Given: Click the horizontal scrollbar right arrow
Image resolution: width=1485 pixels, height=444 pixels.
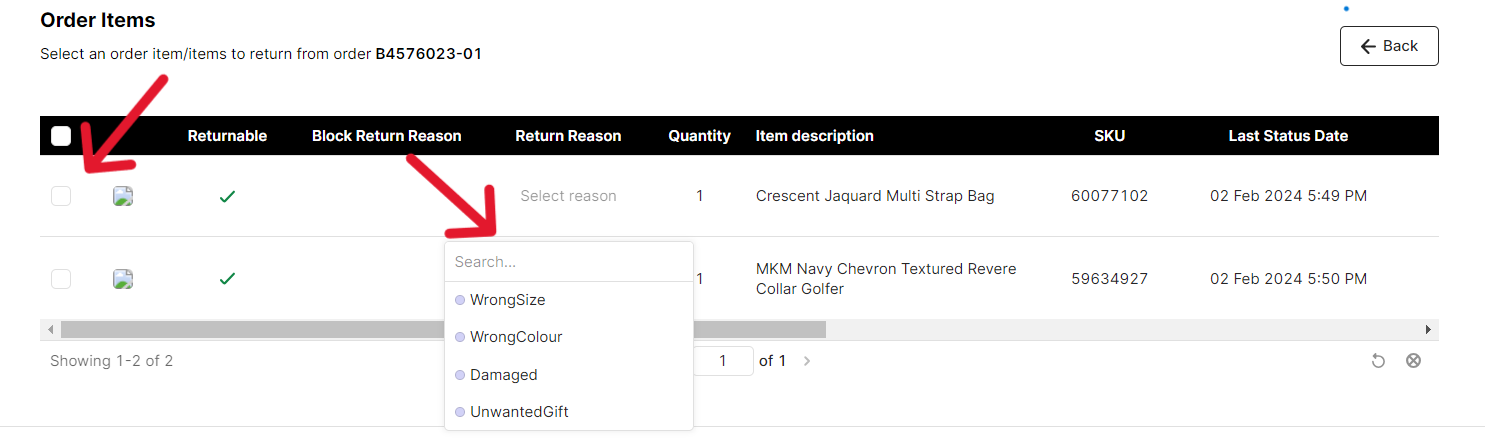Looking at the screenshot, I should click(1428, 329).
